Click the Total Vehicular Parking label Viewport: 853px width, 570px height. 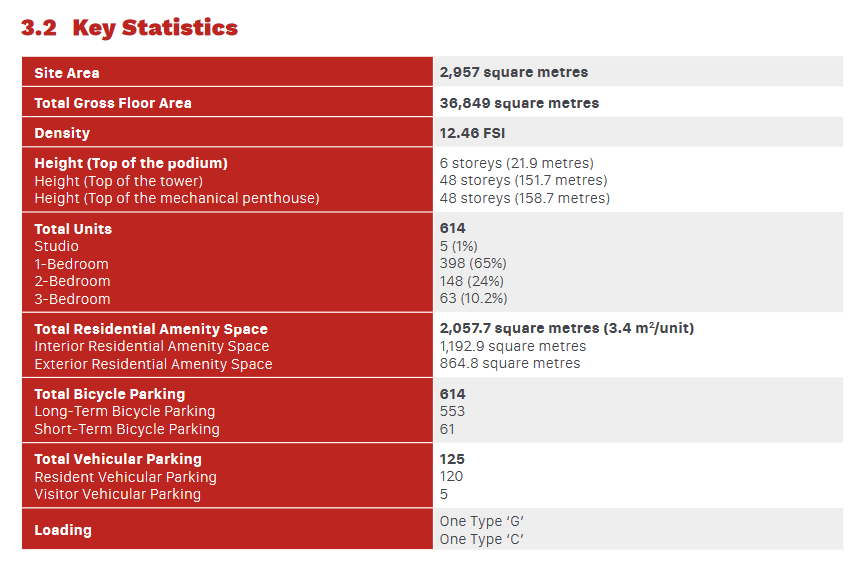pyautogui.click(x=118, y=459)
